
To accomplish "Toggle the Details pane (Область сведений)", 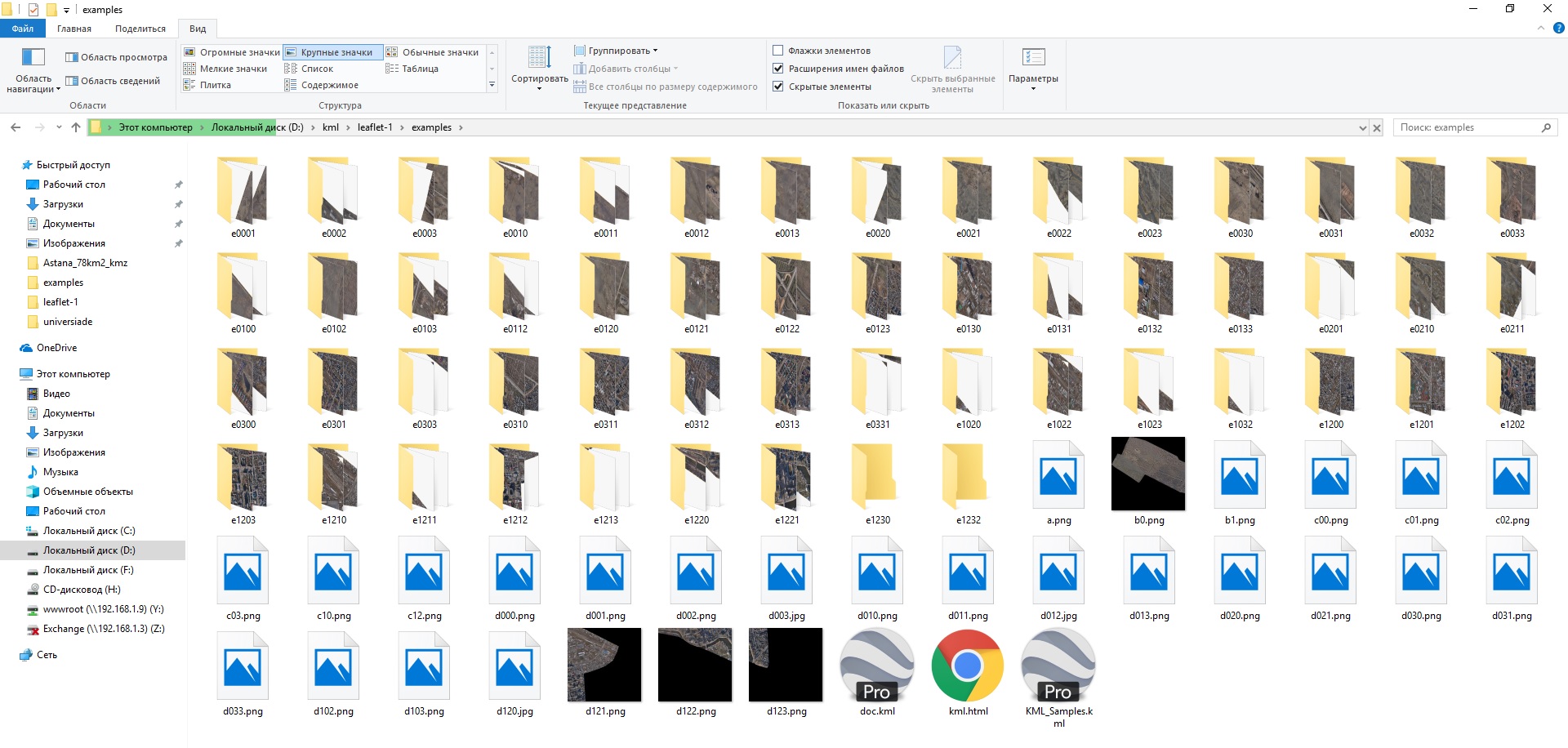I will pyautogui.click(x=114, y=81).
